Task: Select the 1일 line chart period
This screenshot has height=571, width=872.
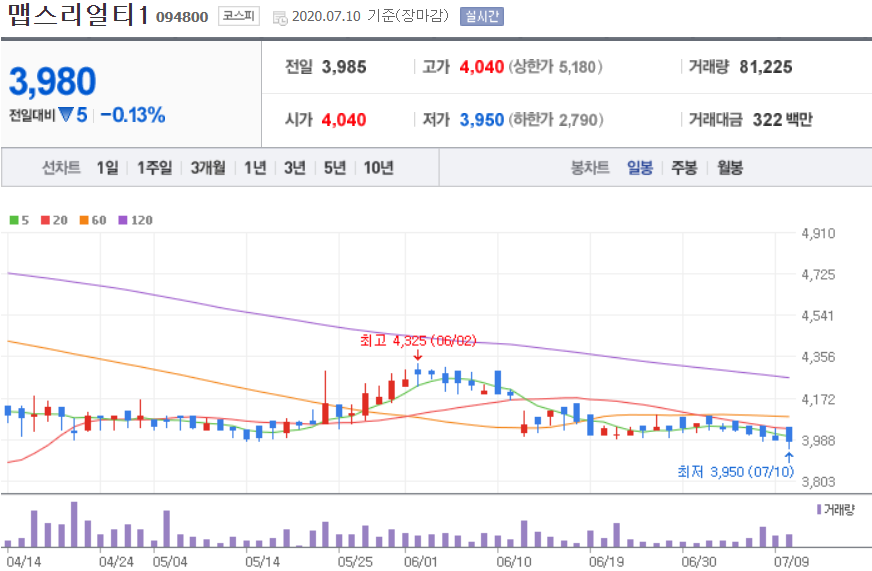Action: pyautogui.click(x=107, y=167)
